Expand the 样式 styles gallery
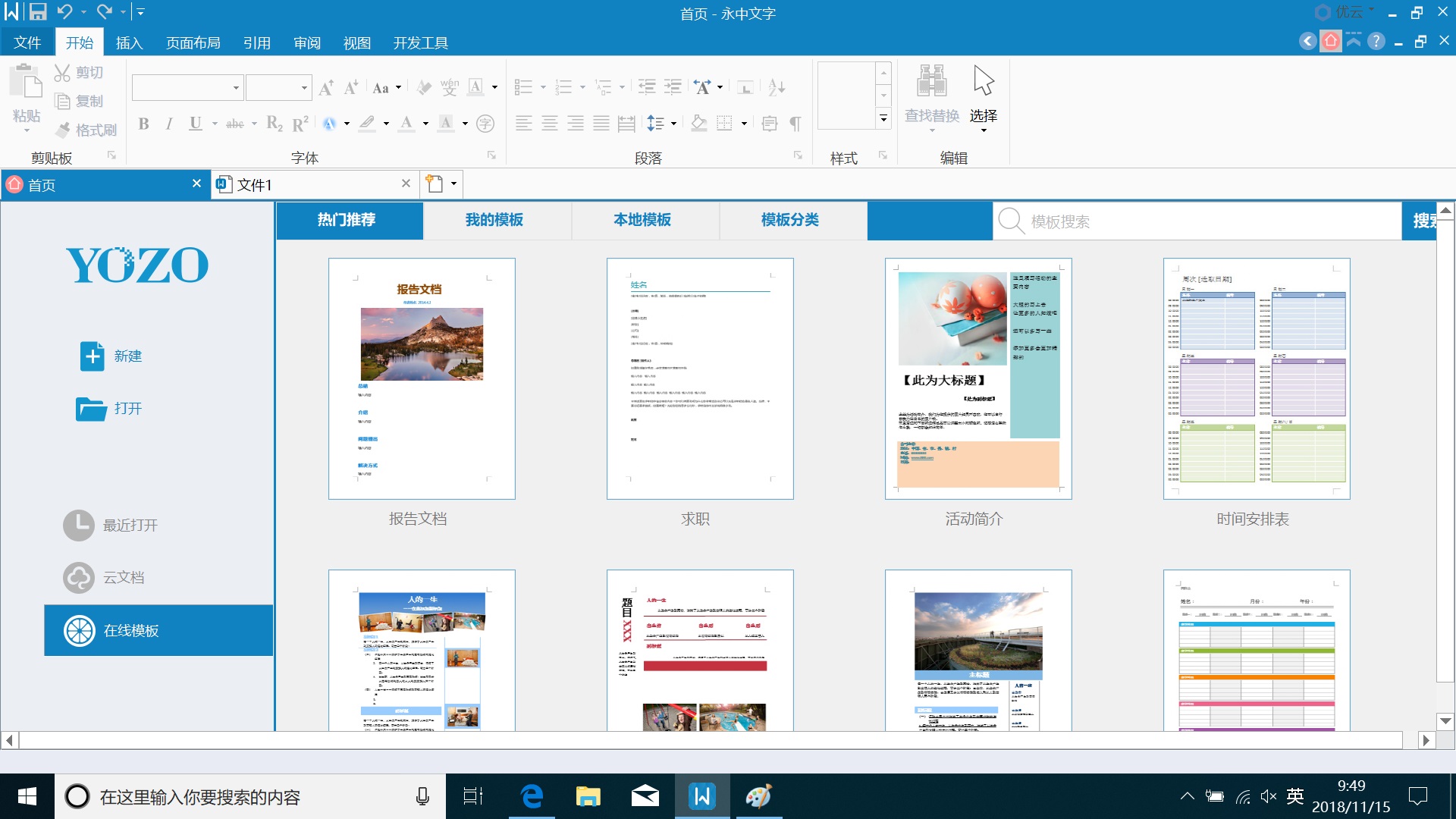 883,118
